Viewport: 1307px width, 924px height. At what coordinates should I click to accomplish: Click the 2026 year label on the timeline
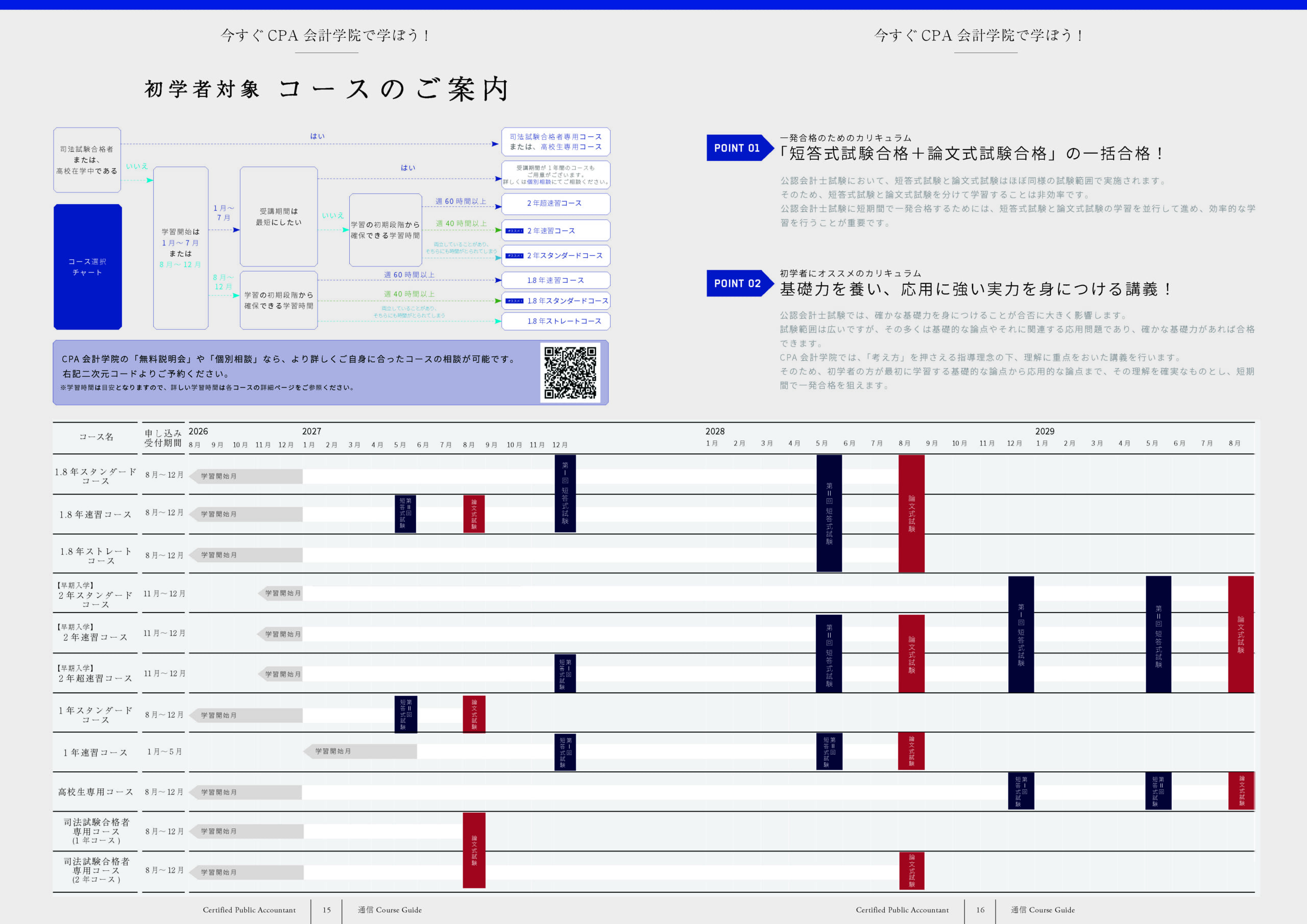[x=198, y=431]
